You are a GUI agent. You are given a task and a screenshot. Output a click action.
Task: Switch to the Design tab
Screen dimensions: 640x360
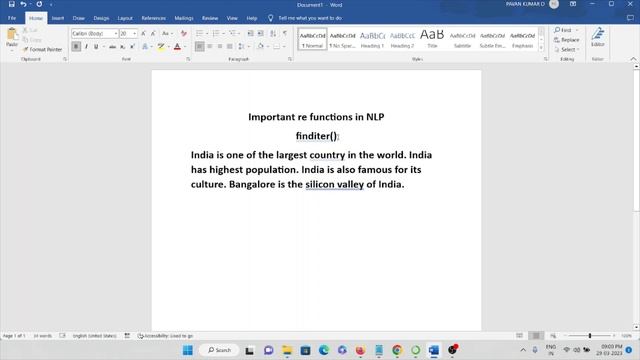pos(101,18)
